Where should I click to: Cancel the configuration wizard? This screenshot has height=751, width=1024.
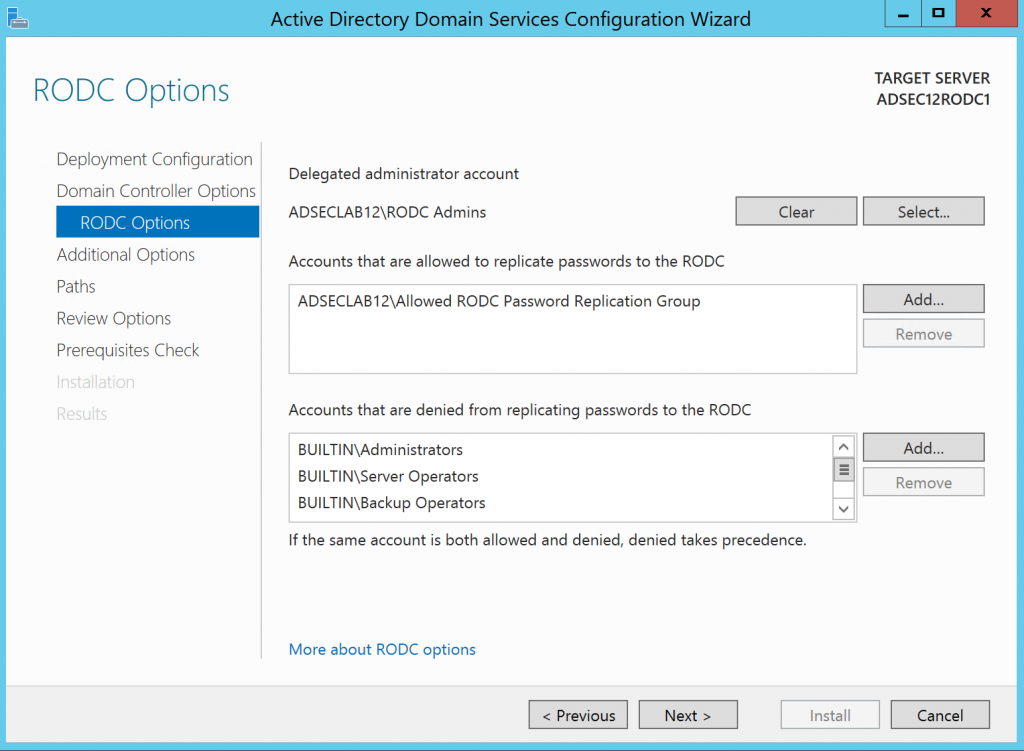tap(940, 714)
